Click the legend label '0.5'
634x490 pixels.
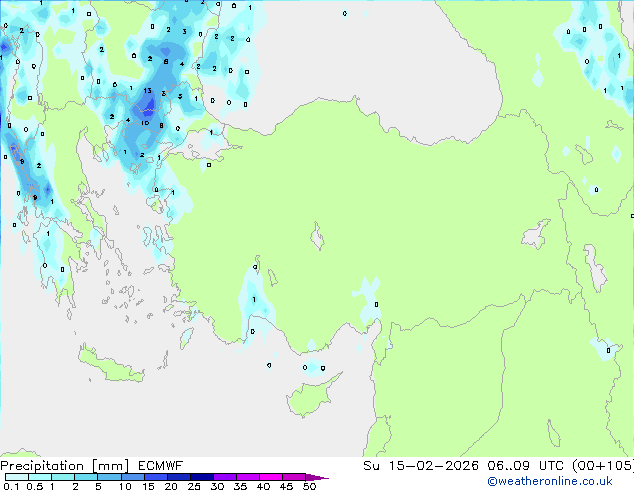coord(35,486)
